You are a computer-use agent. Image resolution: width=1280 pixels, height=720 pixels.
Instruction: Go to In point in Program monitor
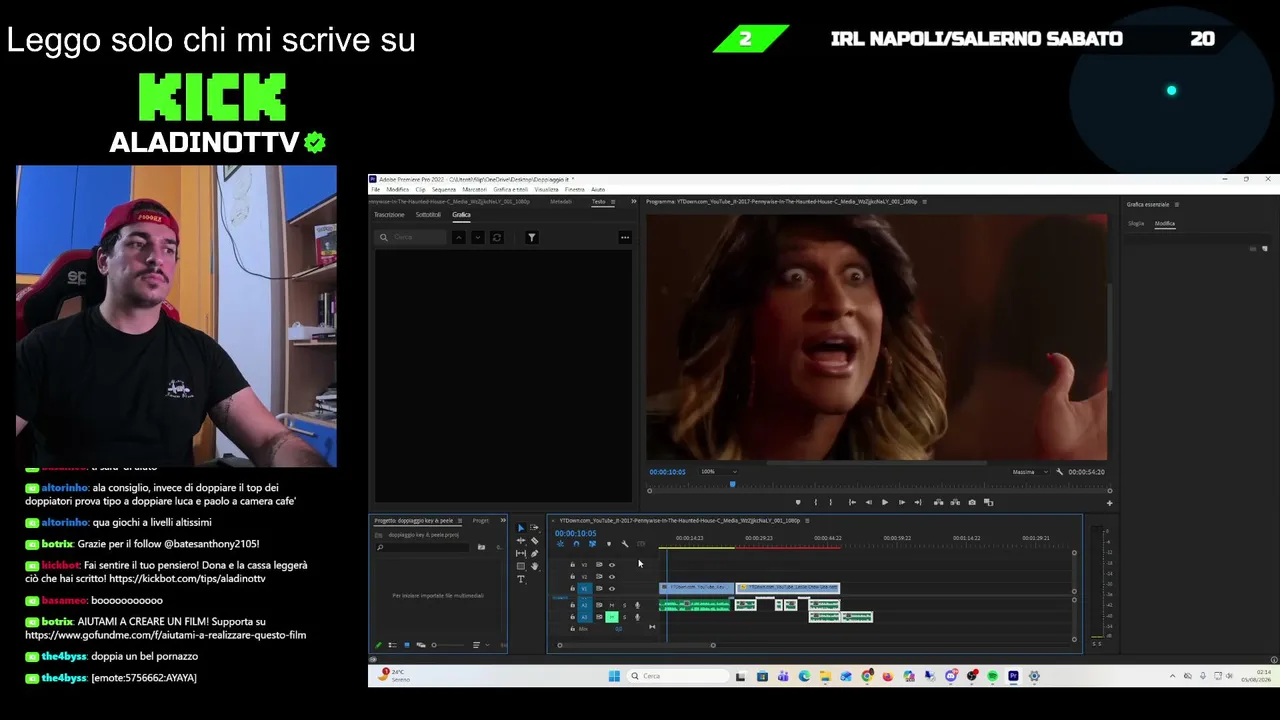[851, 502]
